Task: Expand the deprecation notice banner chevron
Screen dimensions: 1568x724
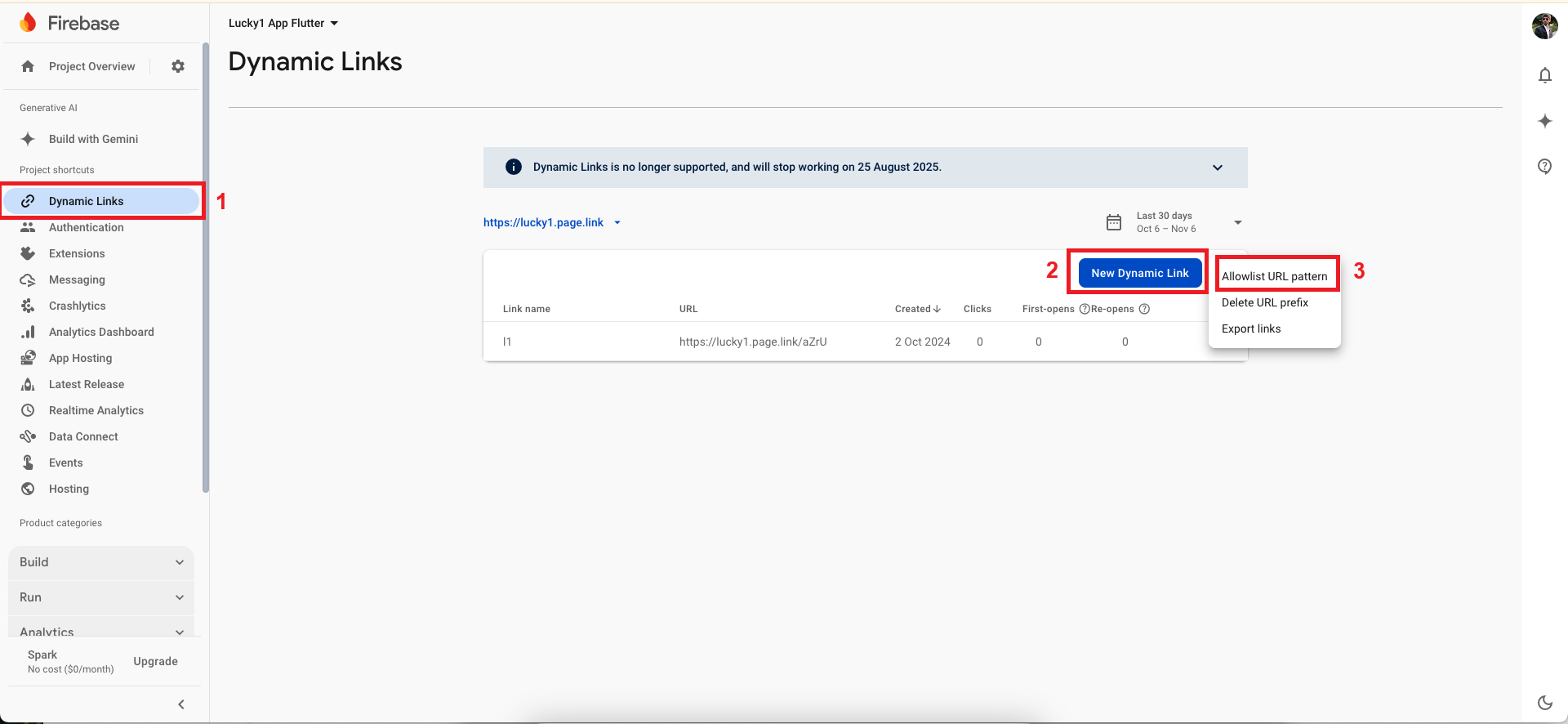Action: click(1217, 168)
